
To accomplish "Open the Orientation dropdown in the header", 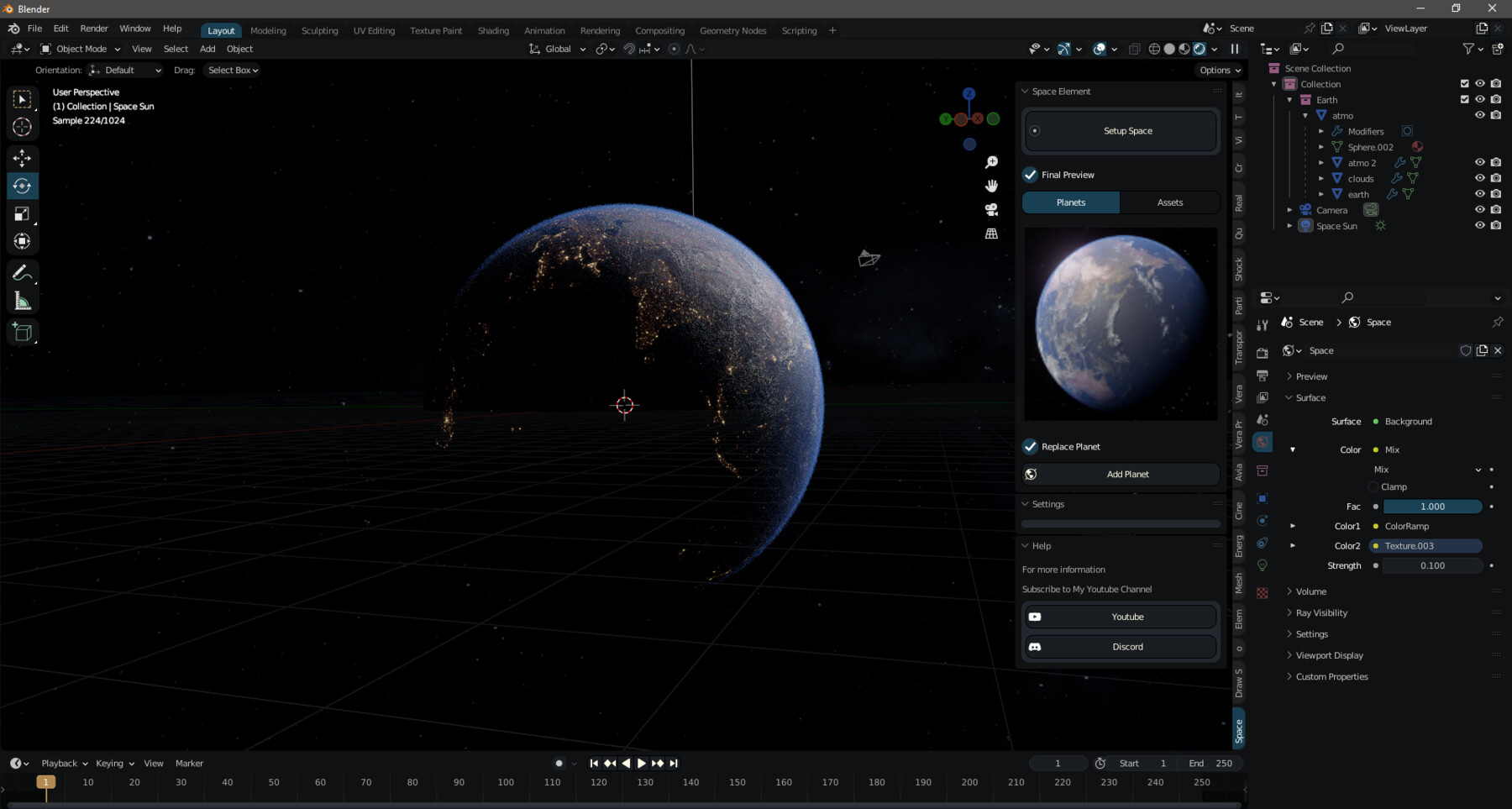I will tap(124, 70).
